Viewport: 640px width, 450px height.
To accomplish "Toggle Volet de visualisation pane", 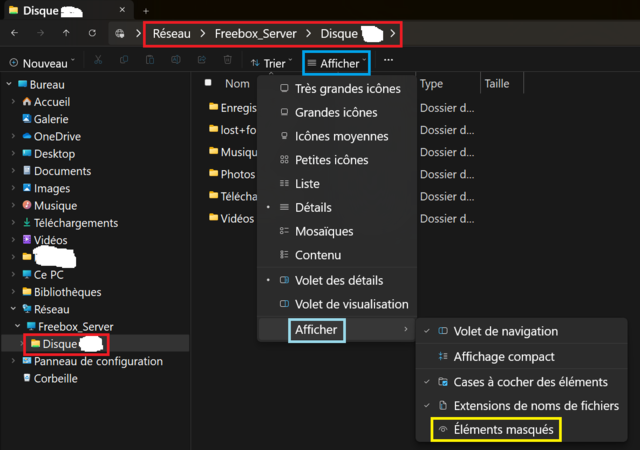I will tap(337, 304).
